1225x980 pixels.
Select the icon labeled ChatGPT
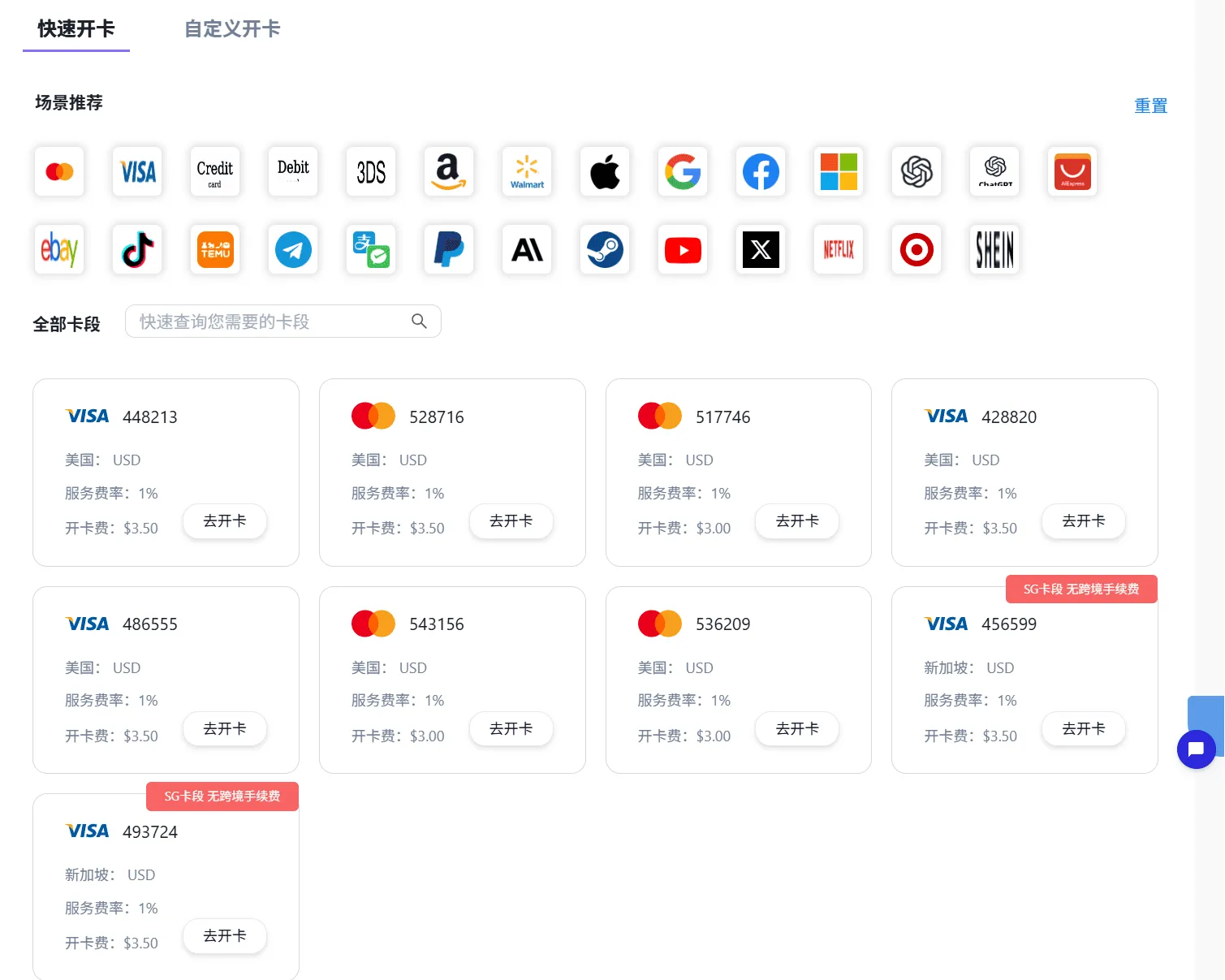(994, 171)
